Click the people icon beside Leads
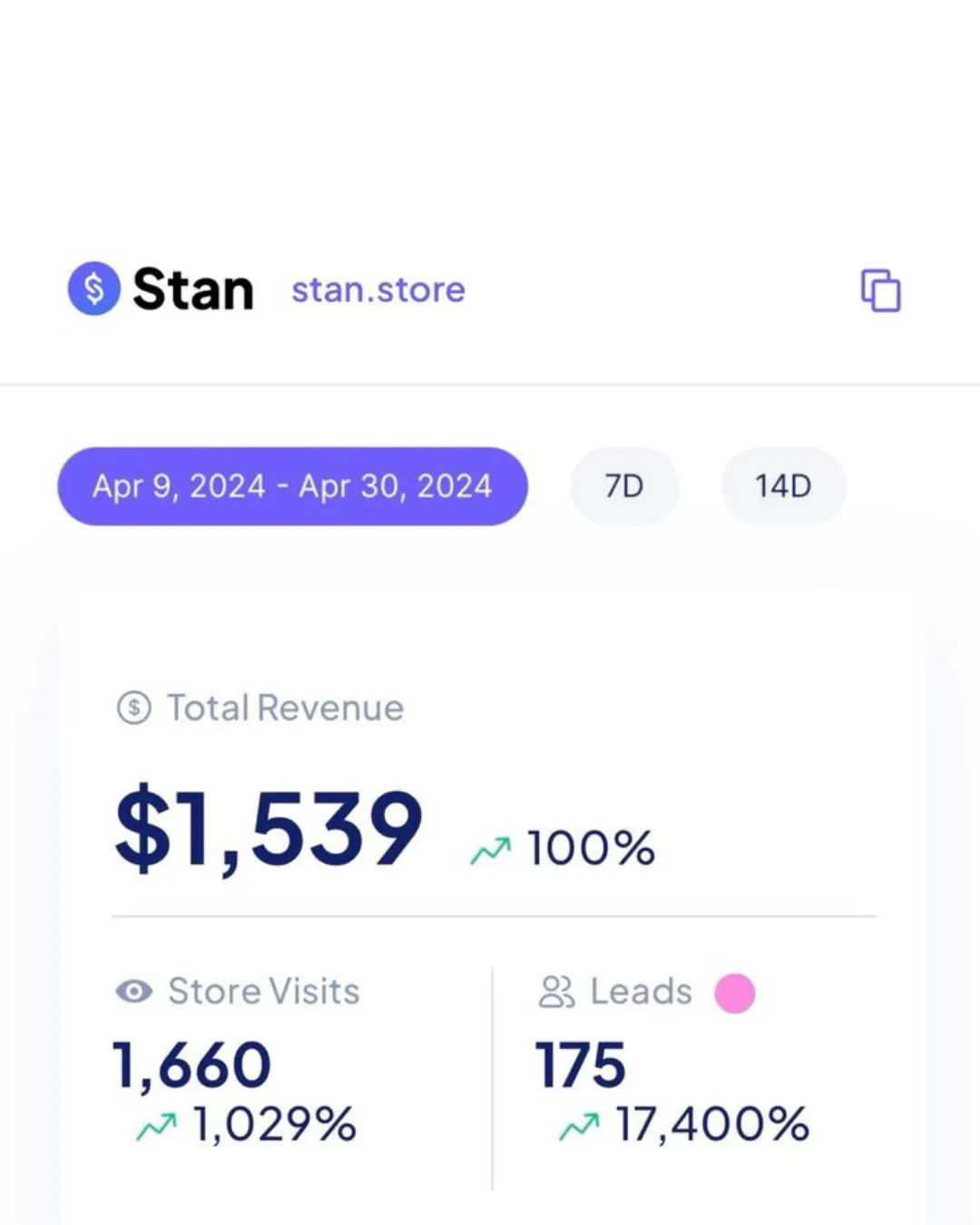 pyautogui.click(x=556, y=992)
